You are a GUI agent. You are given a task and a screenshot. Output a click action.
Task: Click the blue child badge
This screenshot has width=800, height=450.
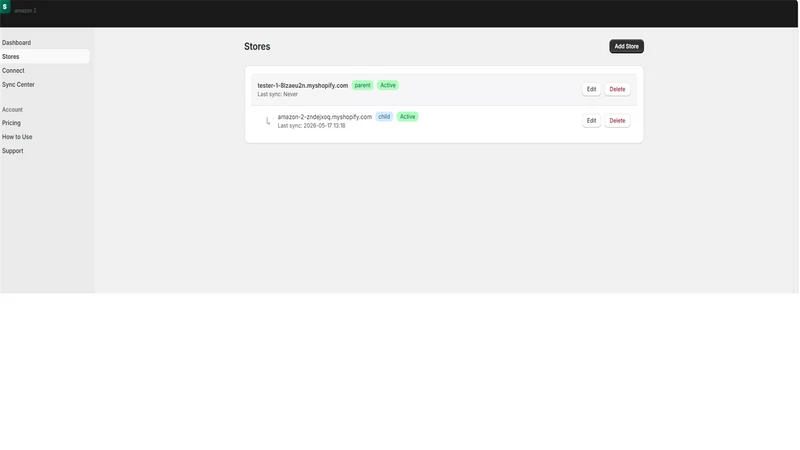coord(384,117)
